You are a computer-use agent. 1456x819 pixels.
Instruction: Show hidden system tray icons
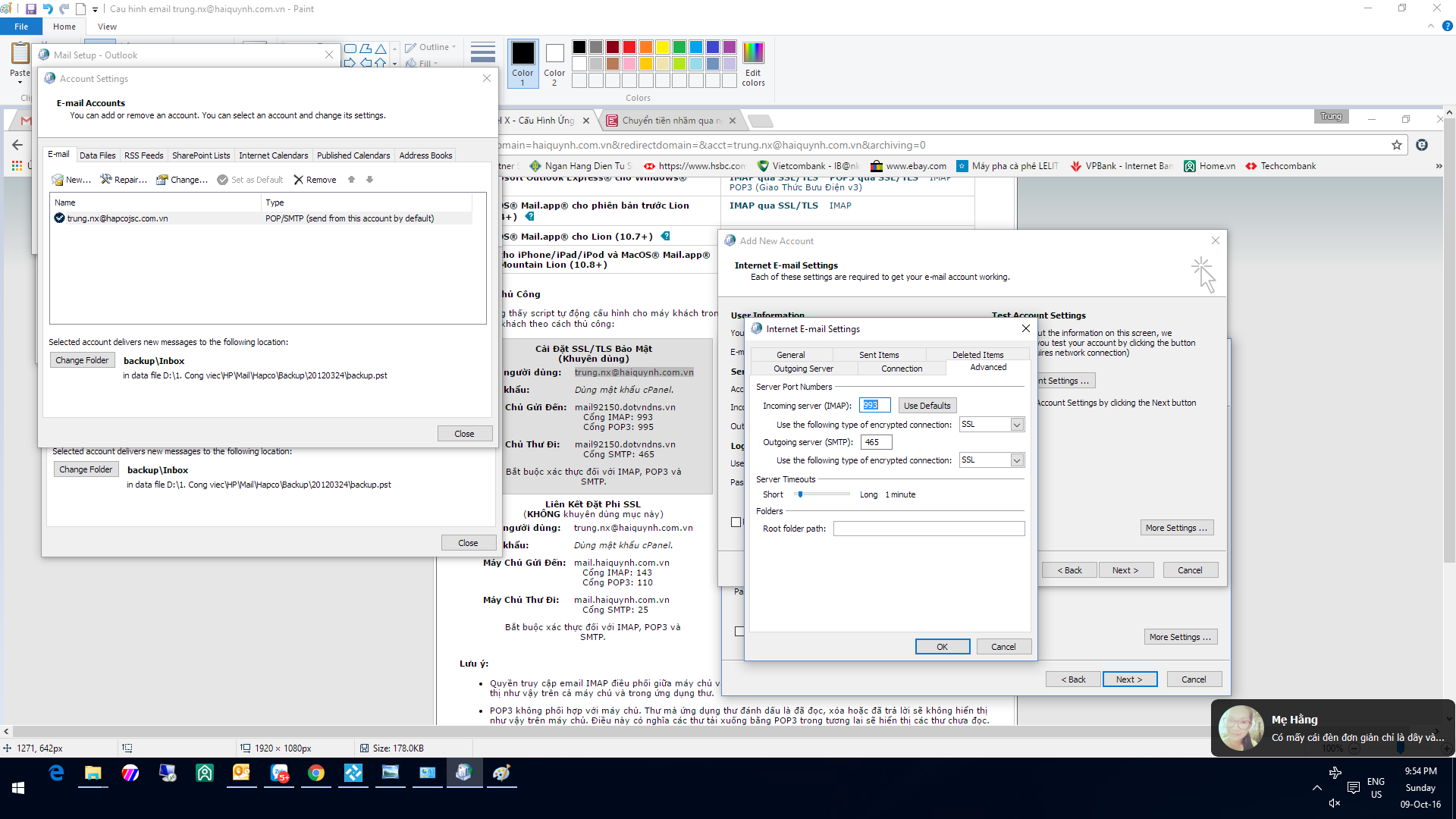pos(1316,788)
